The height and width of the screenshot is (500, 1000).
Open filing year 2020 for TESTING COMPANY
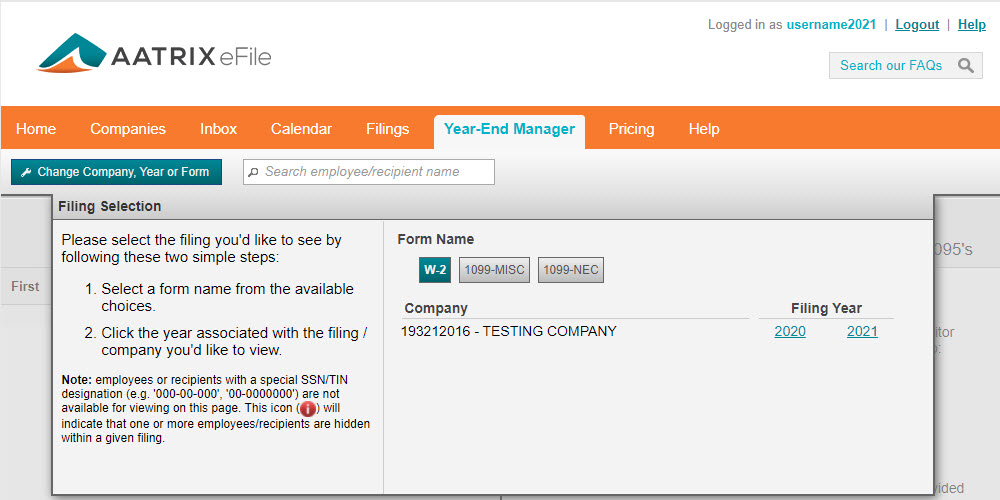point(790,332)
